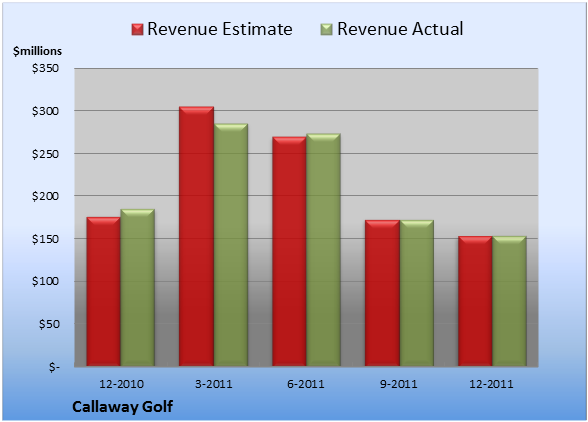Select the 9-2011 category label

click(398, 384)
